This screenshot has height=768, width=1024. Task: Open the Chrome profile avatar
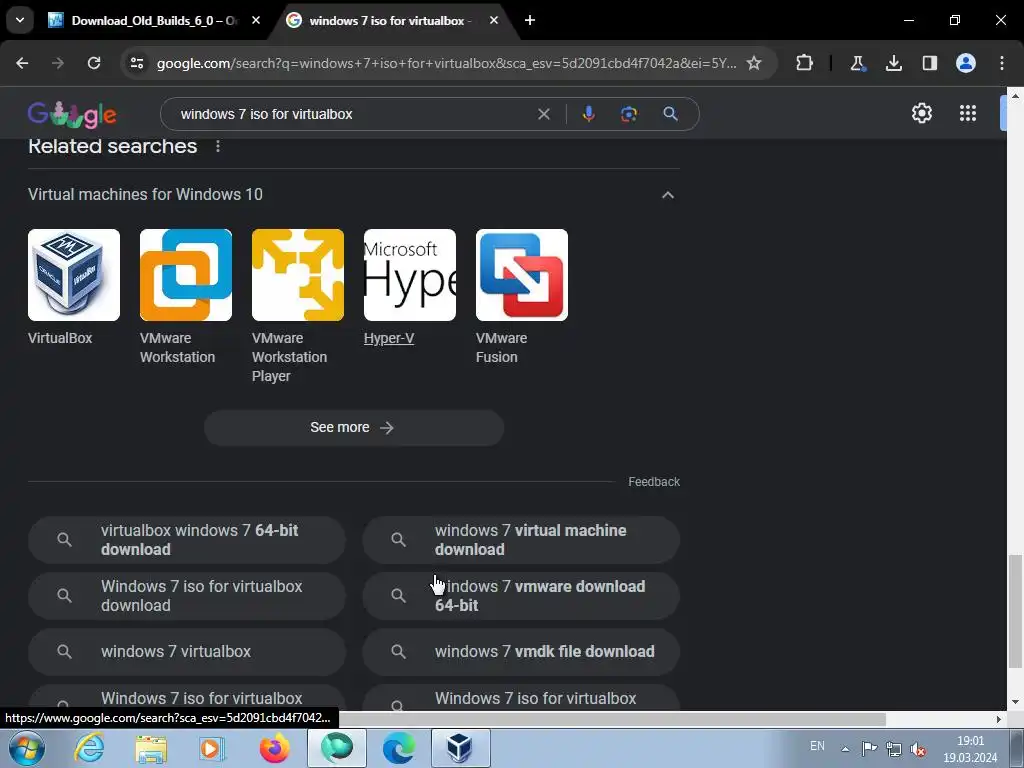[x=966, y=63]
